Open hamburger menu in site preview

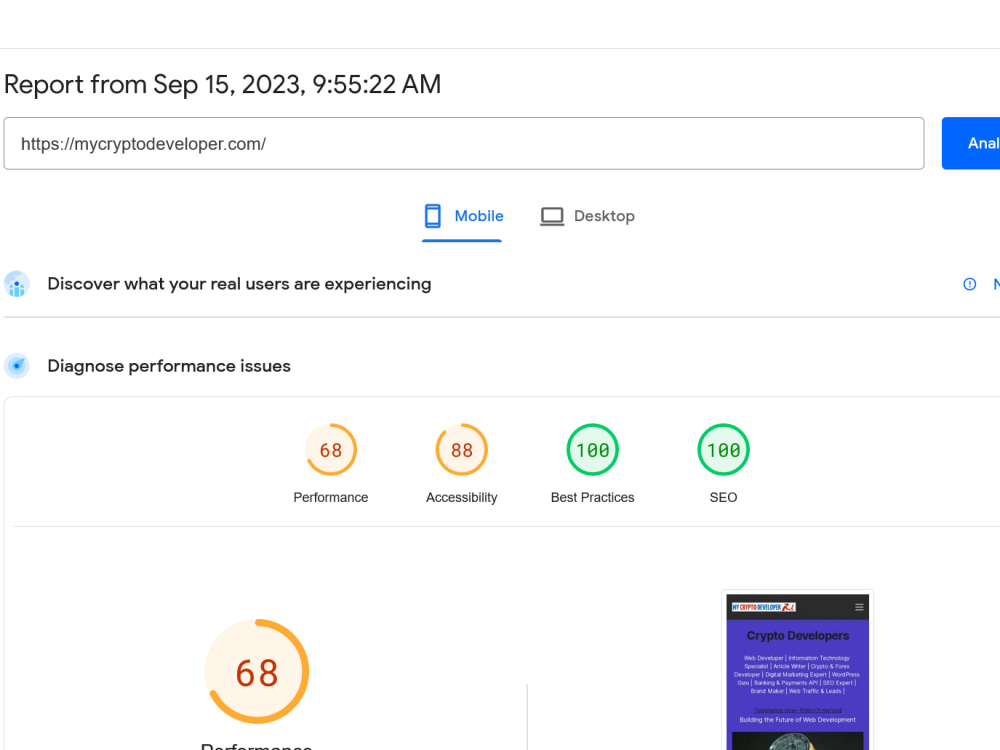[859, 607]
